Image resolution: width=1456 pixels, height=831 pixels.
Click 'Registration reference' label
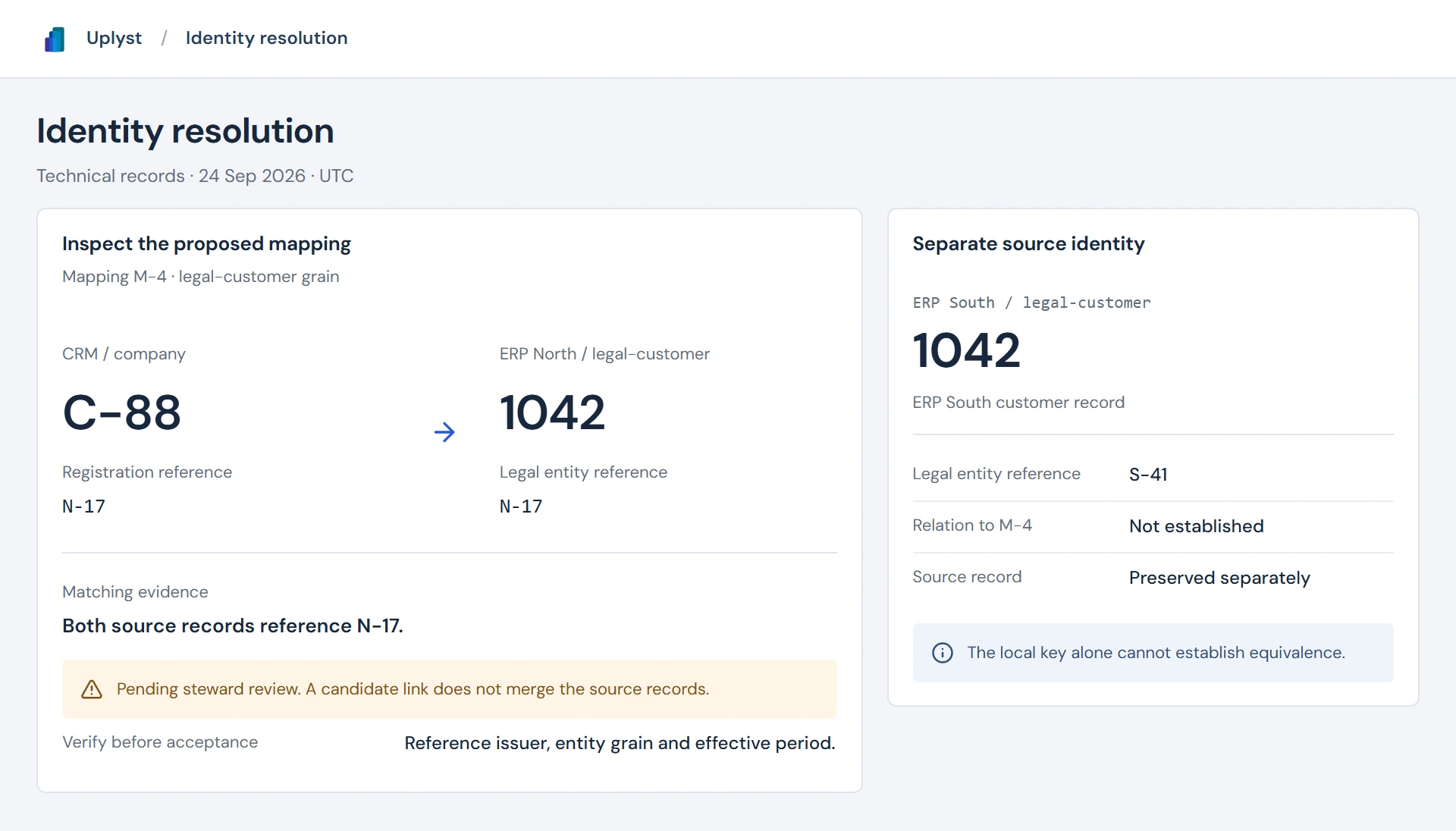click(x=147, y=472)
